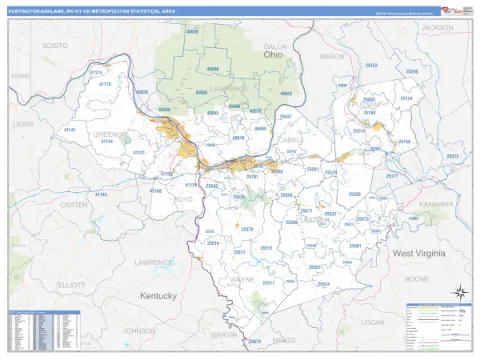Click ZIP code 25514

213,243
